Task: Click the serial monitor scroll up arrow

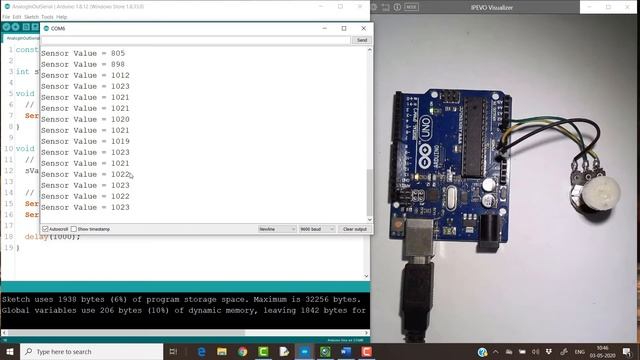Action: tap(369, 50)
